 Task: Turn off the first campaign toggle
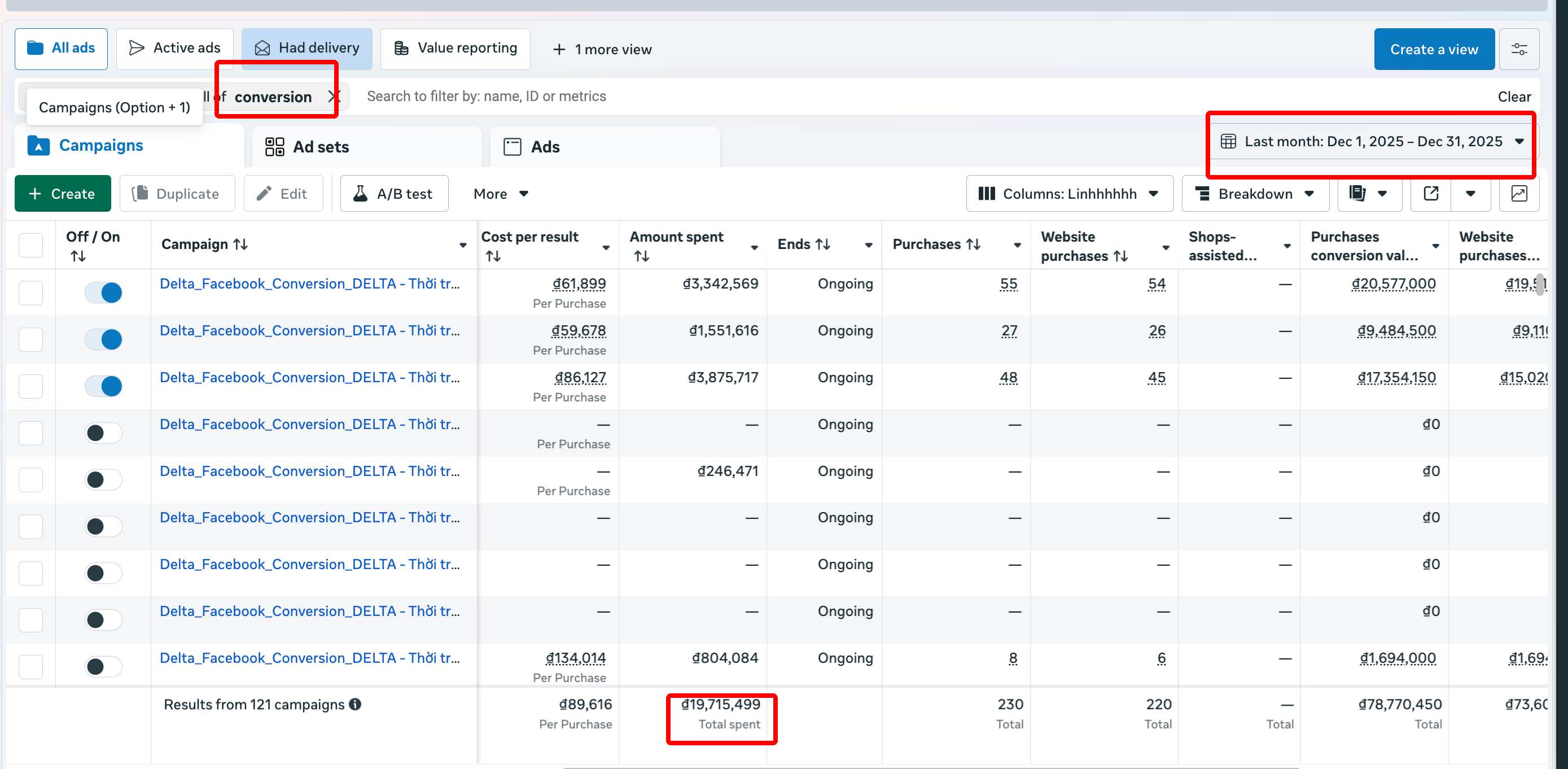[103, 292]
